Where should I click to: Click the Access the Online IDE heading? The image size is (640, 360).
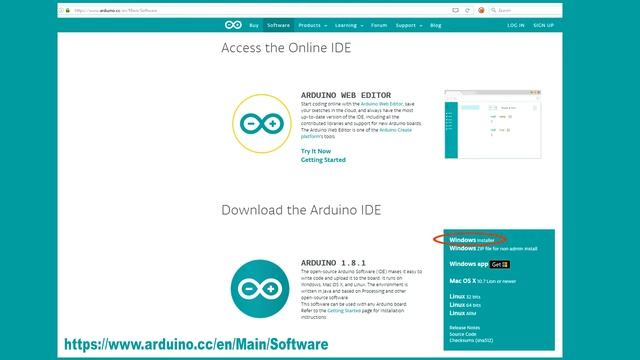286,48
